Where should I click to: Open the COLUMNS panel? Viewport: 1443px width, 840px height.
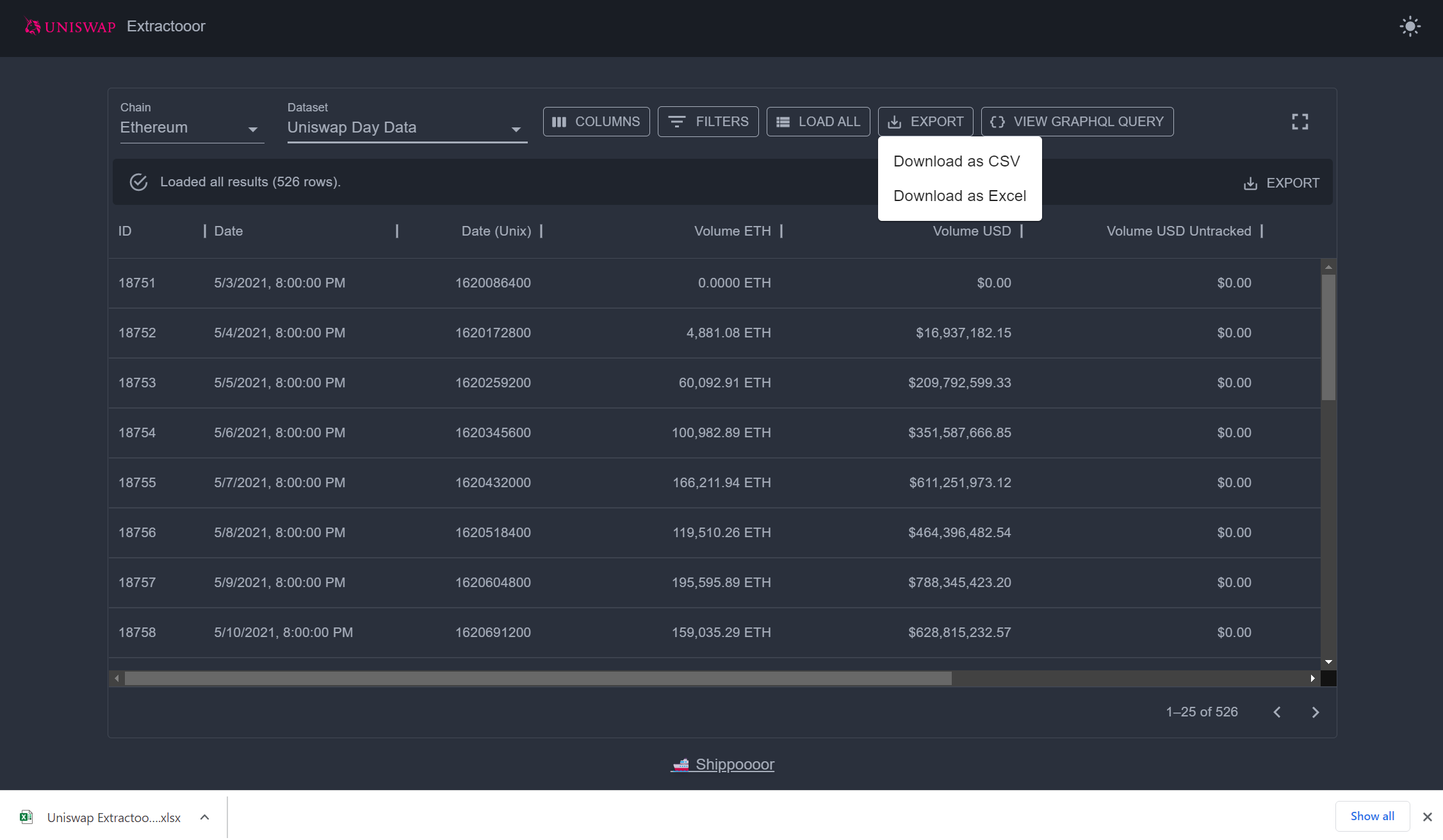[x=596, y=122]
